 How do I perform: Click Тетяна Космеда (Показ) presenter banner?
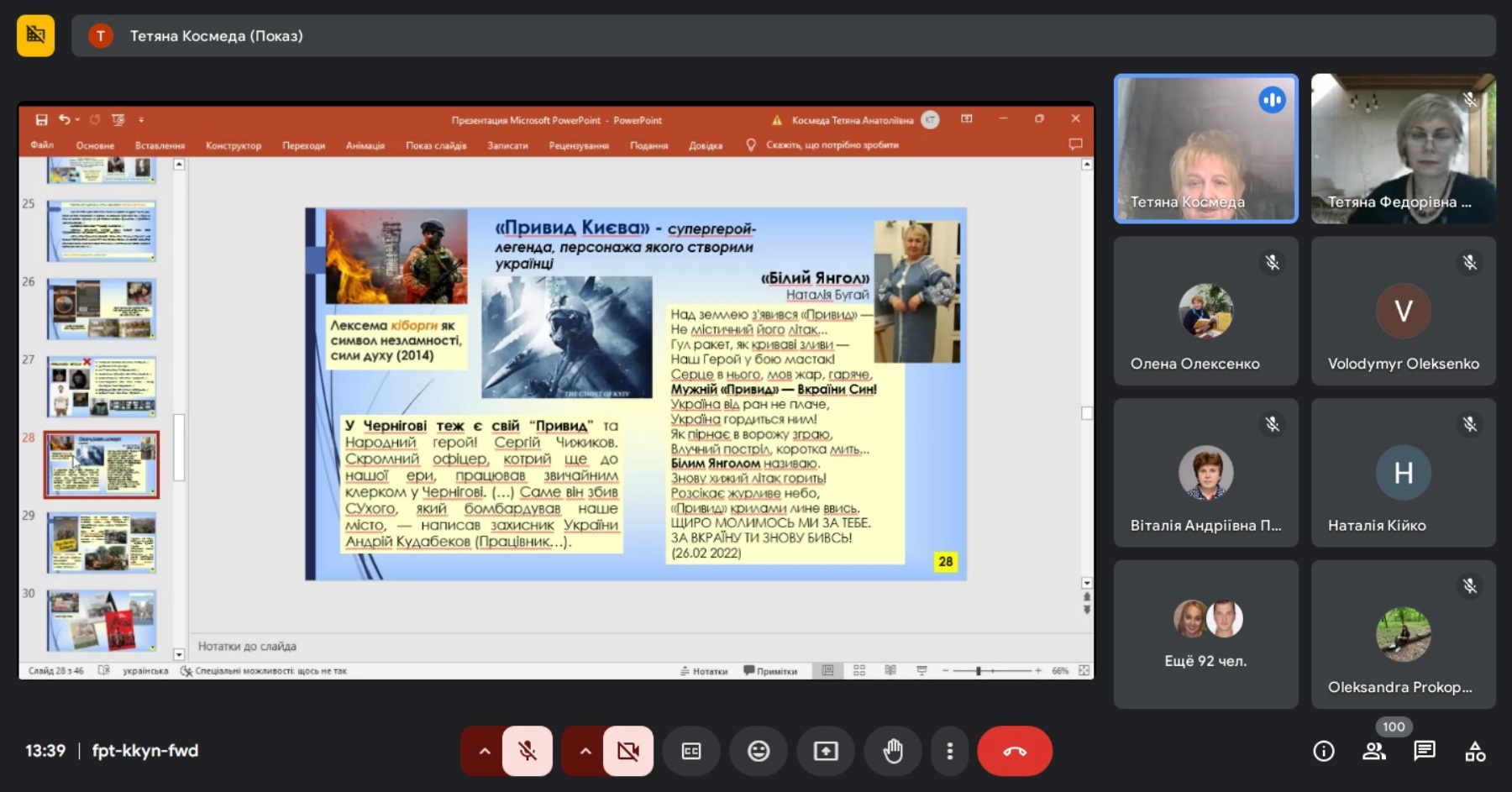784,35
